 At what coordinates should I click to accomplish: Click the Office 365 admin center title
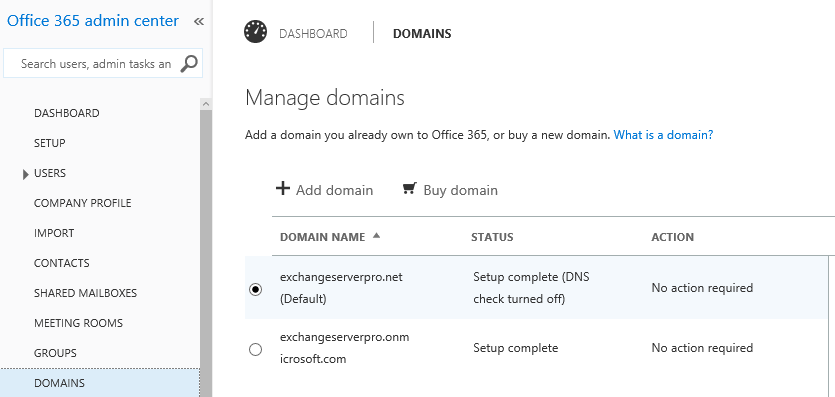93,21
